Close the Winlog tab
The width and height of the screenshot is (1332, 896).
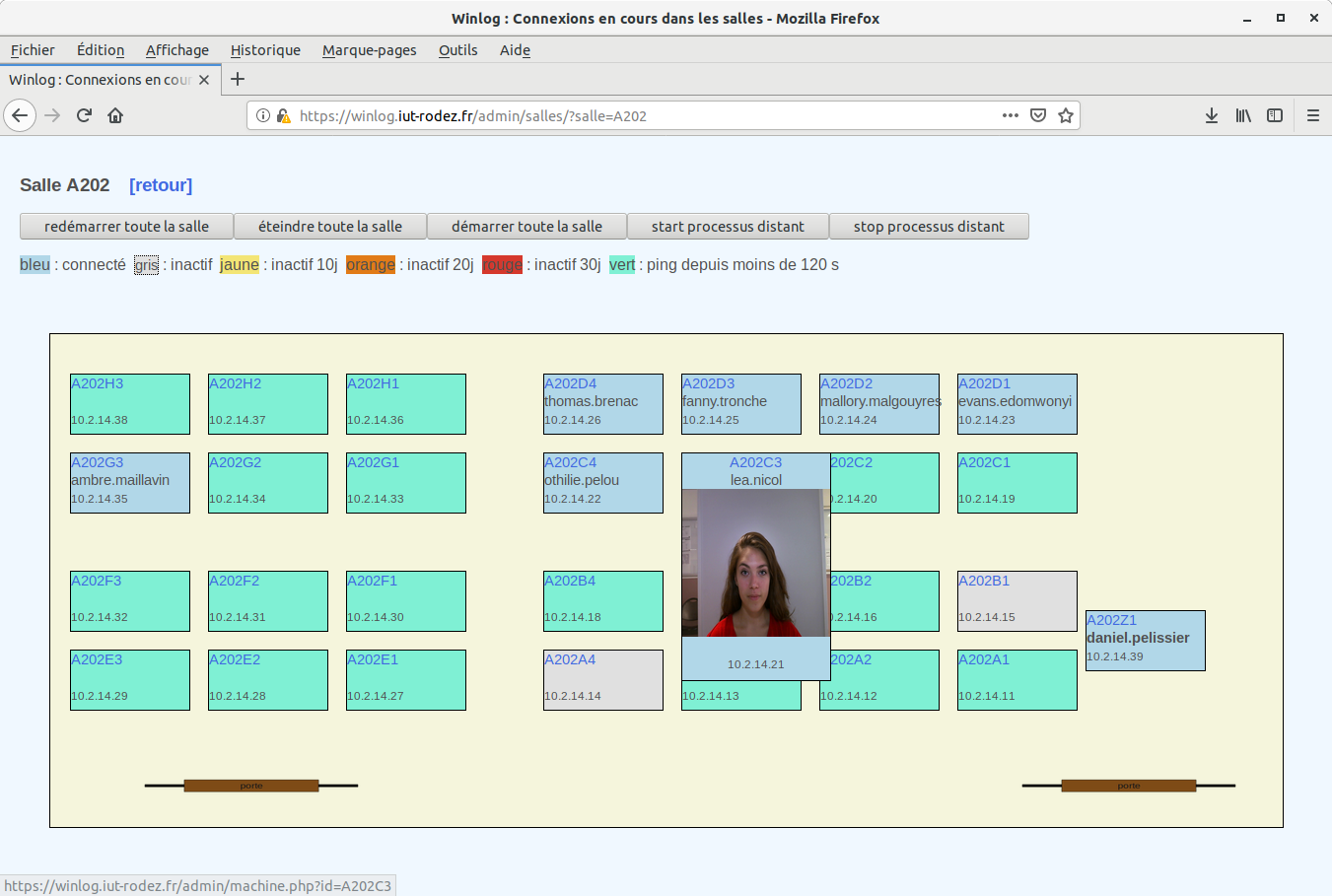pyautogui.click(x=204, y=80)
